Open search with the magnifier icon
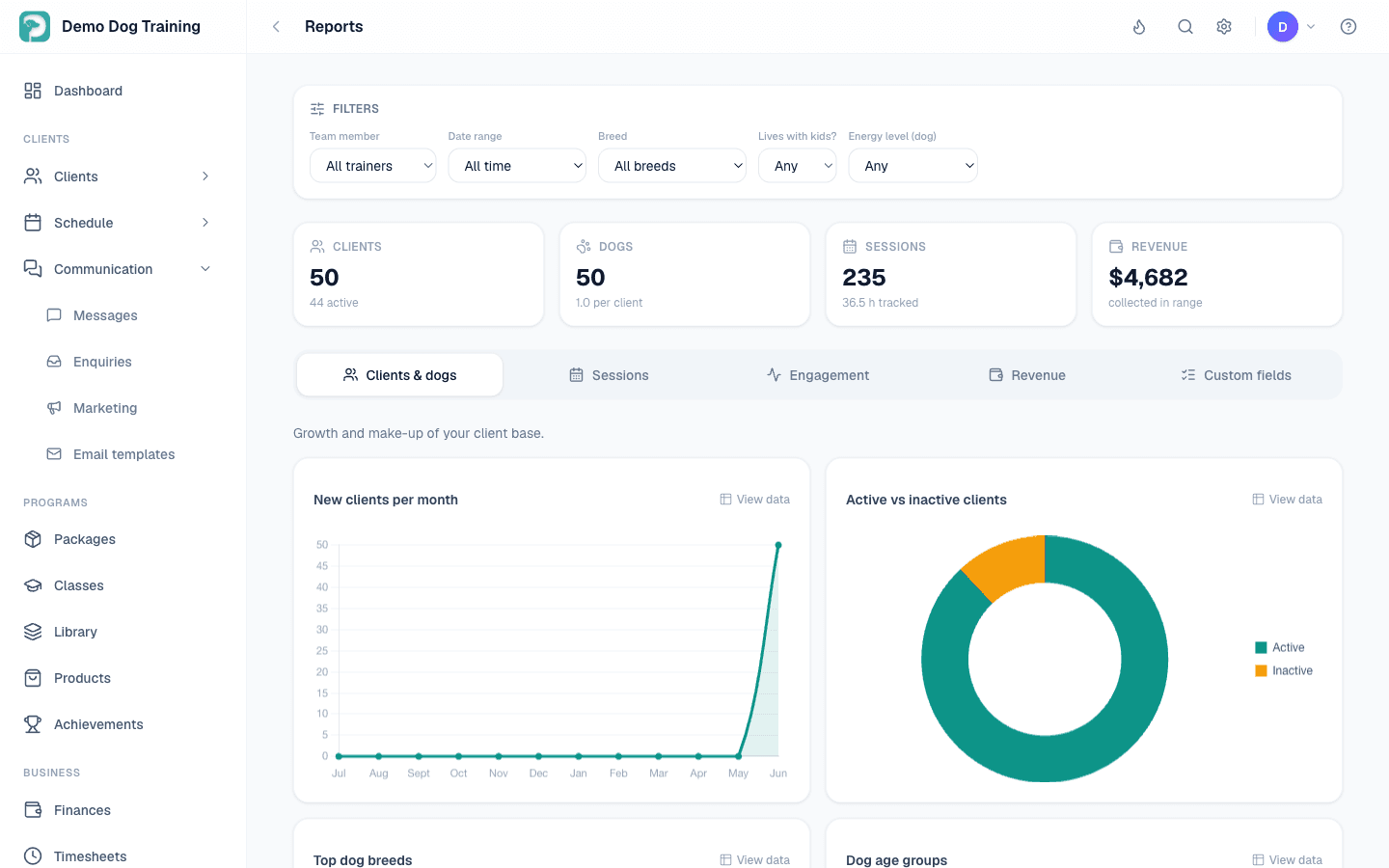Screen dimensions: 1389x868 pyautogui.click(x=1185, y=27)
